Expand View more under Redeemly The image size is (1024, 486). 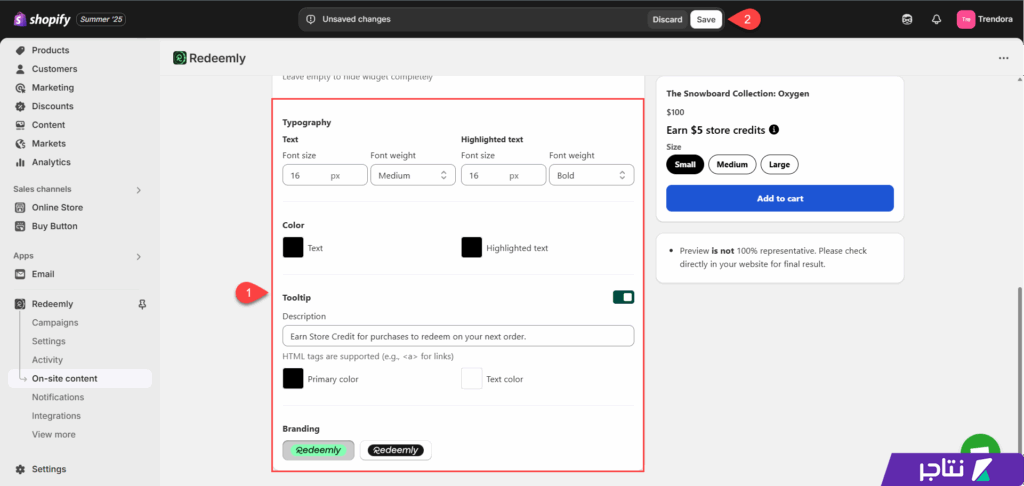pyautogui.click(x=54, y=434)
